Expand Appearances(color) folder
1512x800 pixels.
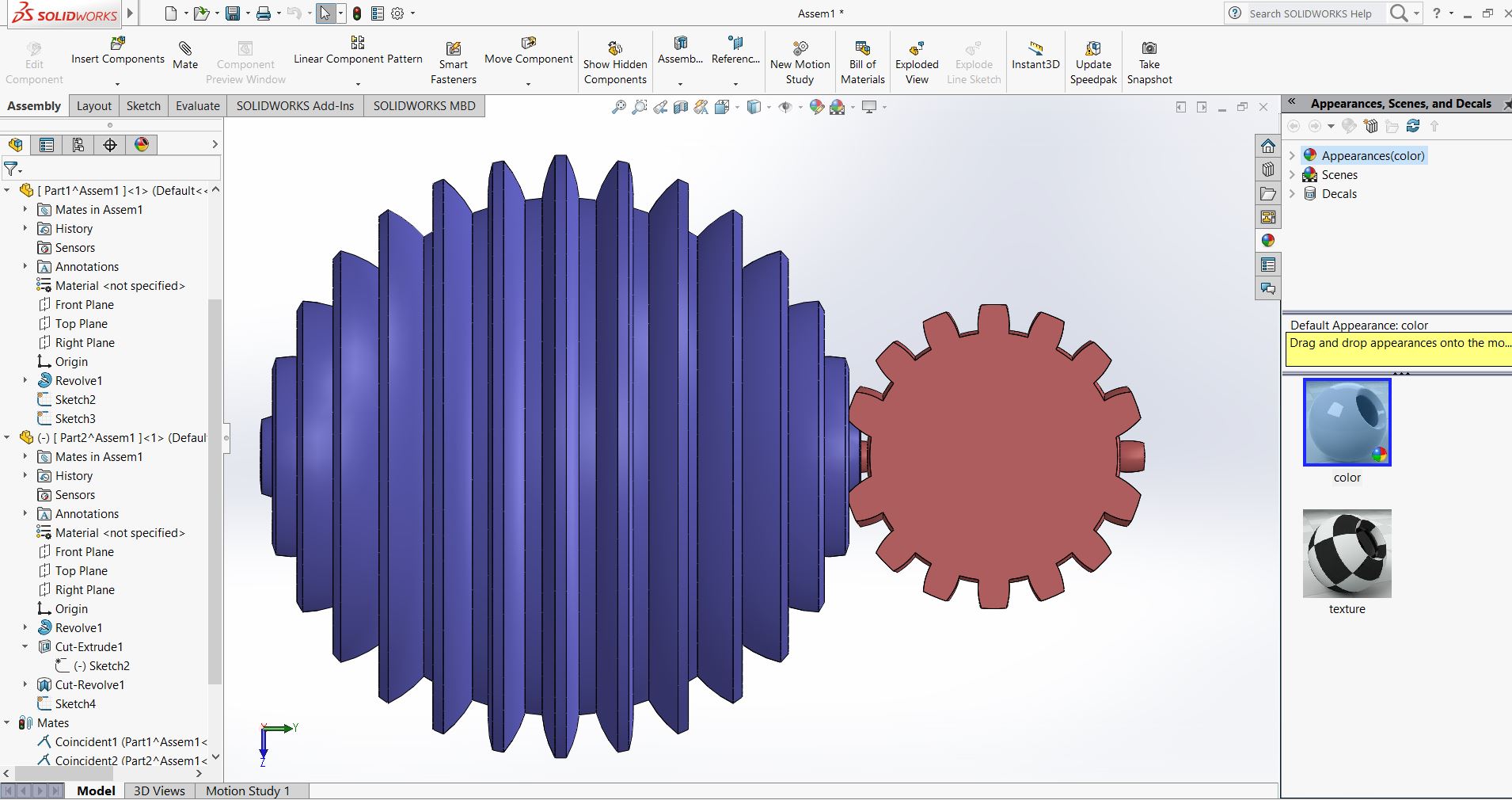point(1292,155)
